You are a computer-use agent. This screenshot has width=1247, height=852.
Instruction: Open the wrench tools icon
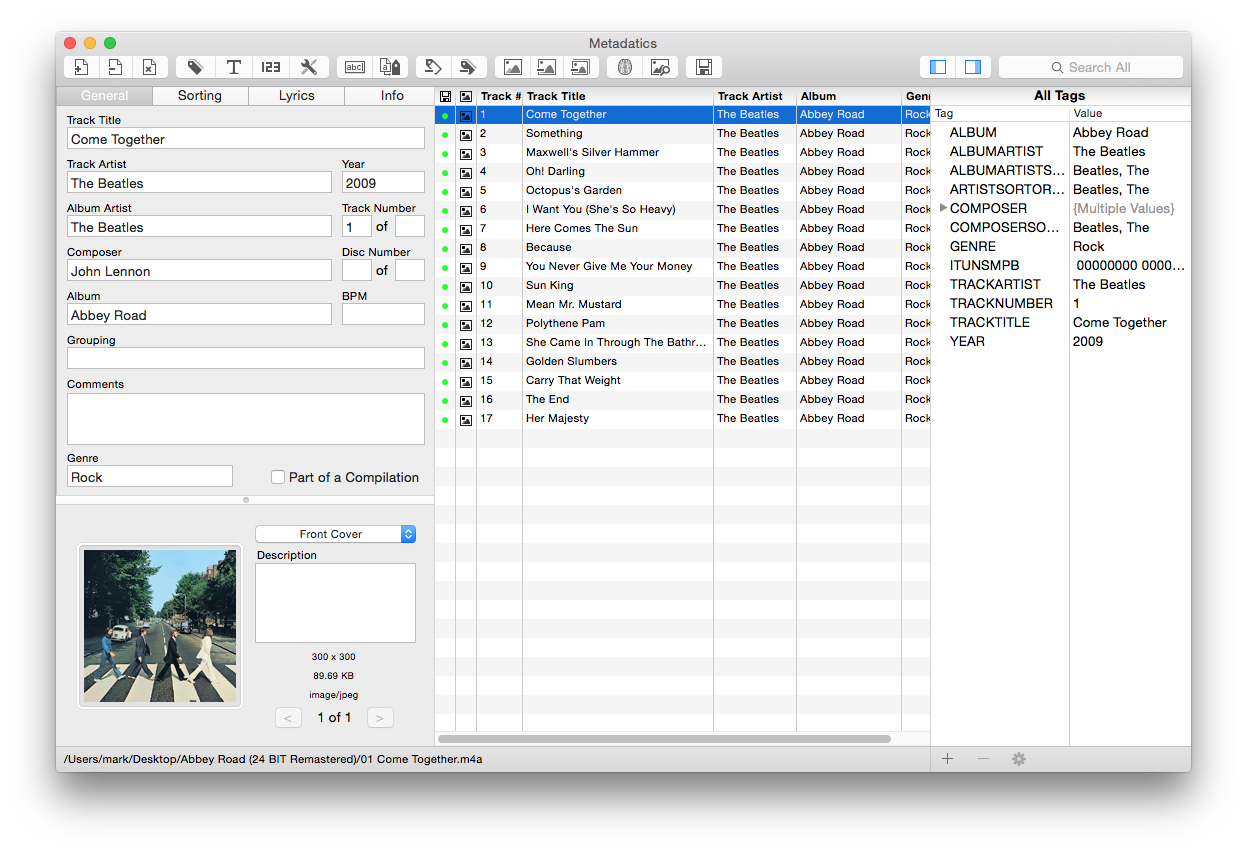[309, 67]
